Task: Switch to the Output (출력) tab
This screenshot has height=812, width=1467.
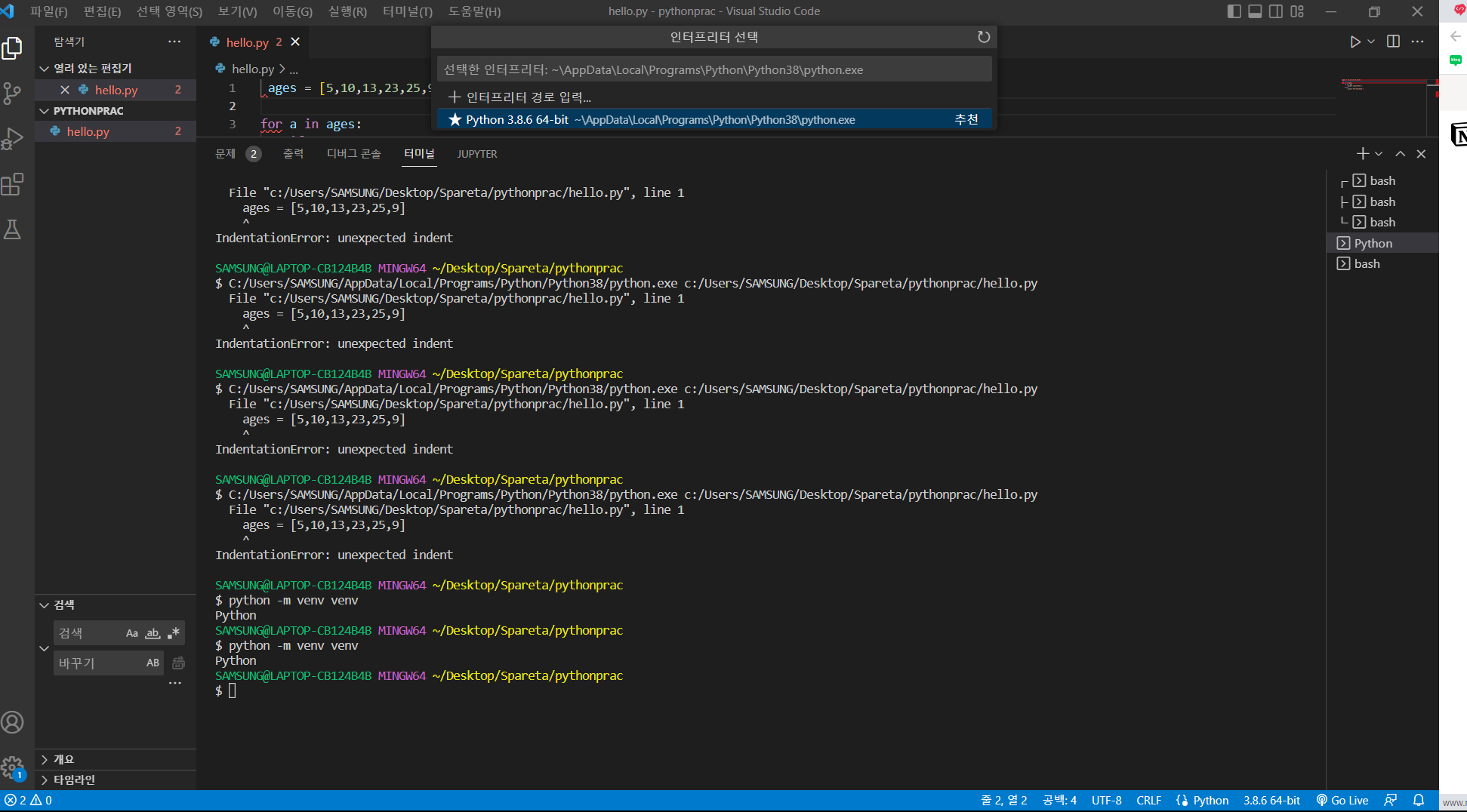Action: 293,154
